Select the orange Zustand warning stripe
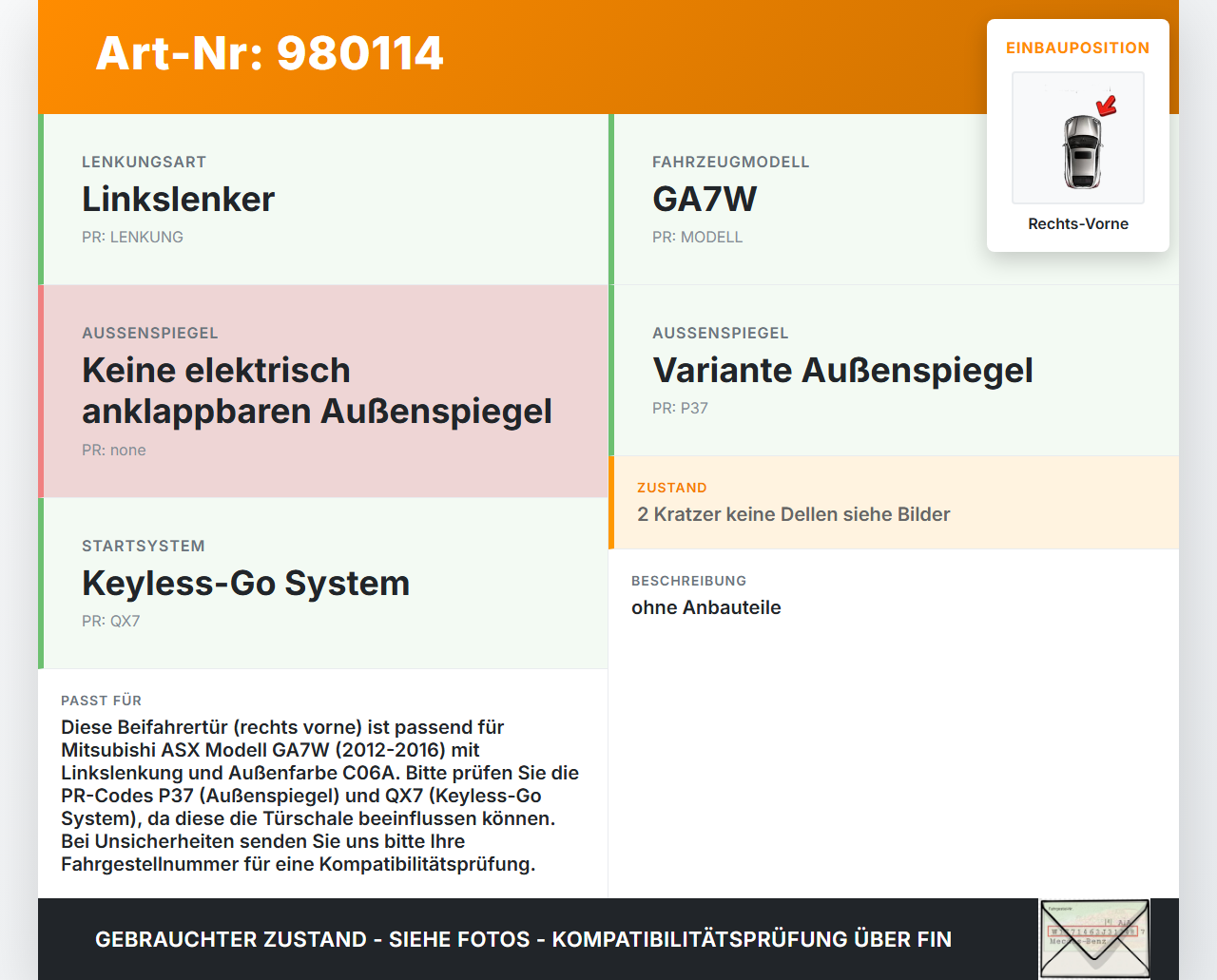This screenshot has height=980, width=1217. click(x=611, y=503)
